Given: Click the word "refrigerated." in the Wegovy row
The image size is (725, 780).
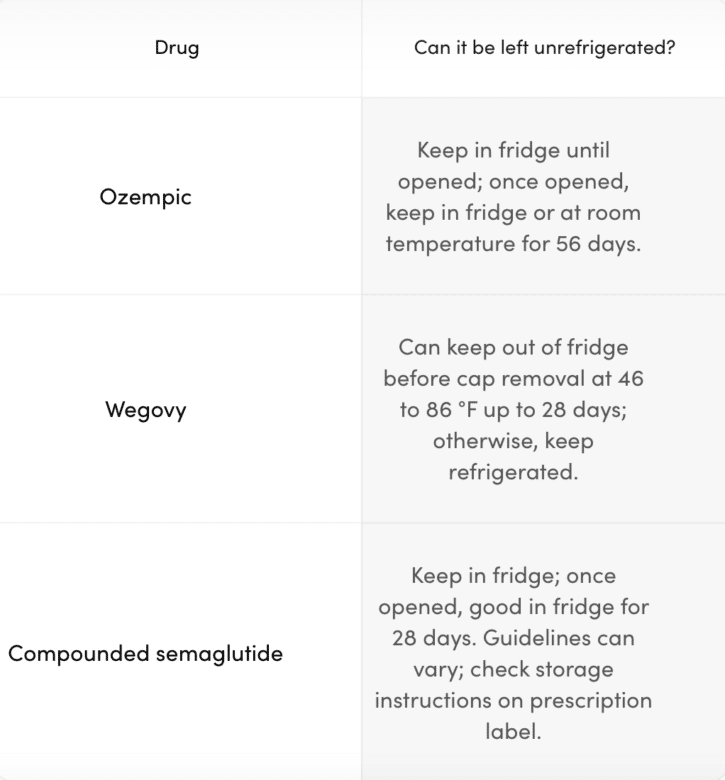Looking at the screenshot, I should pyautogui.click(x=513, y=473).
